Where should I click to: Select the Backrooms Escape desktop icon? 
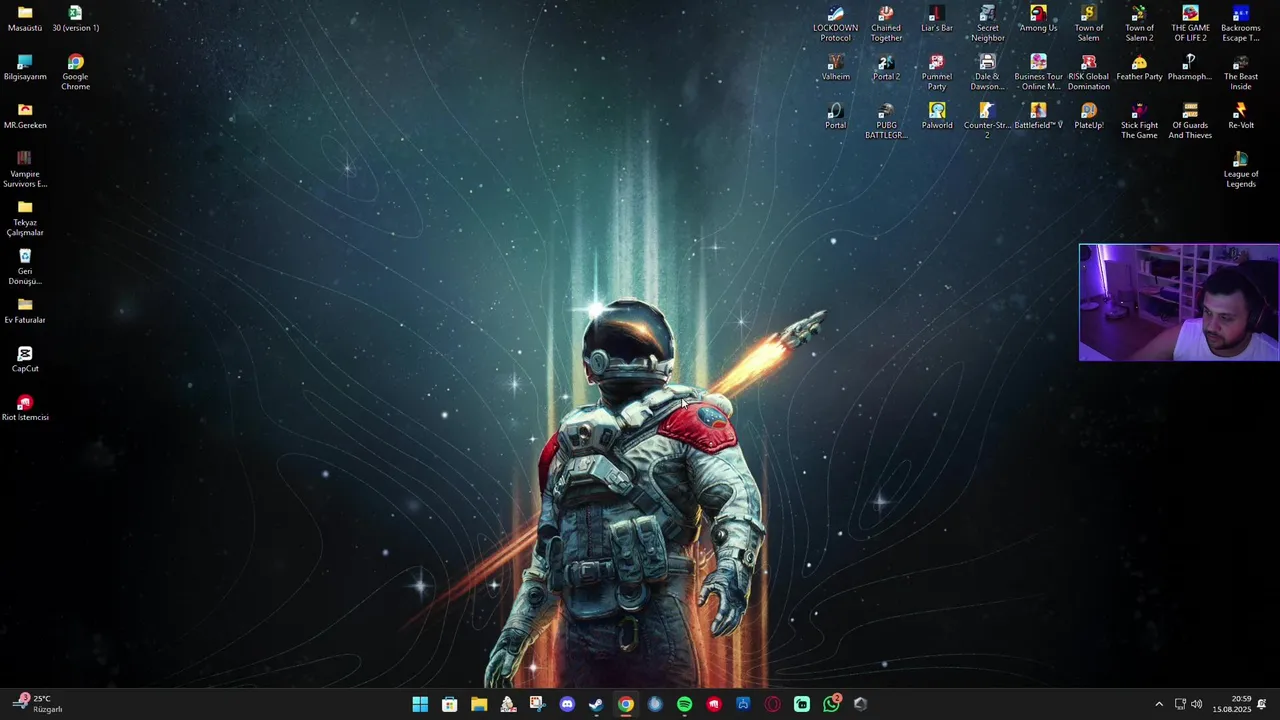click(1241, 24)
